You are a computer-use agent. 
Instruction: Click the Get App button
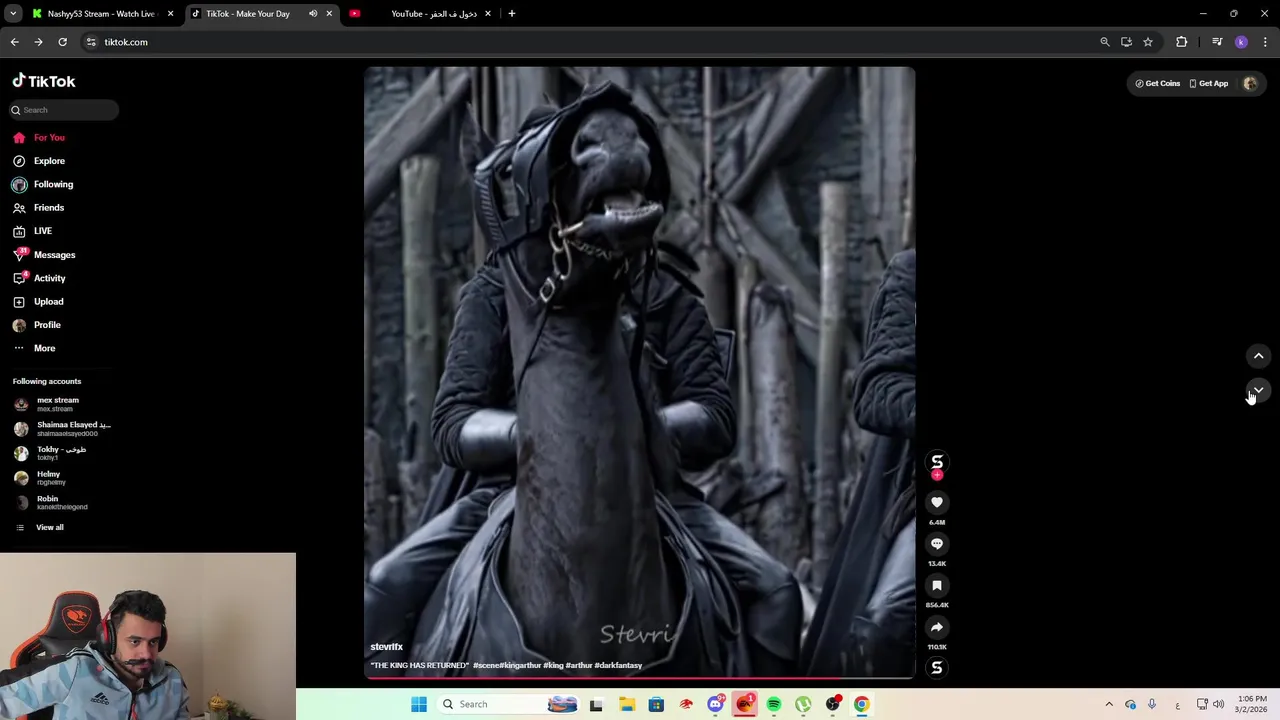pos(1209,84)
